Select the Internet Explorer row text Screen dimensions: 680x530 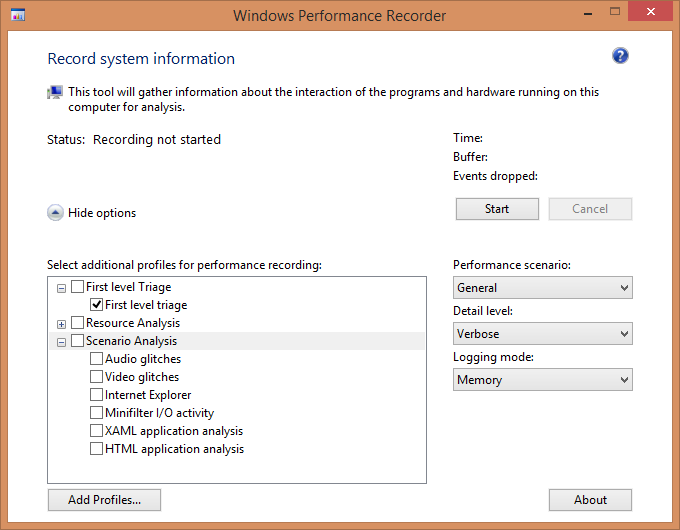(148, 395)
